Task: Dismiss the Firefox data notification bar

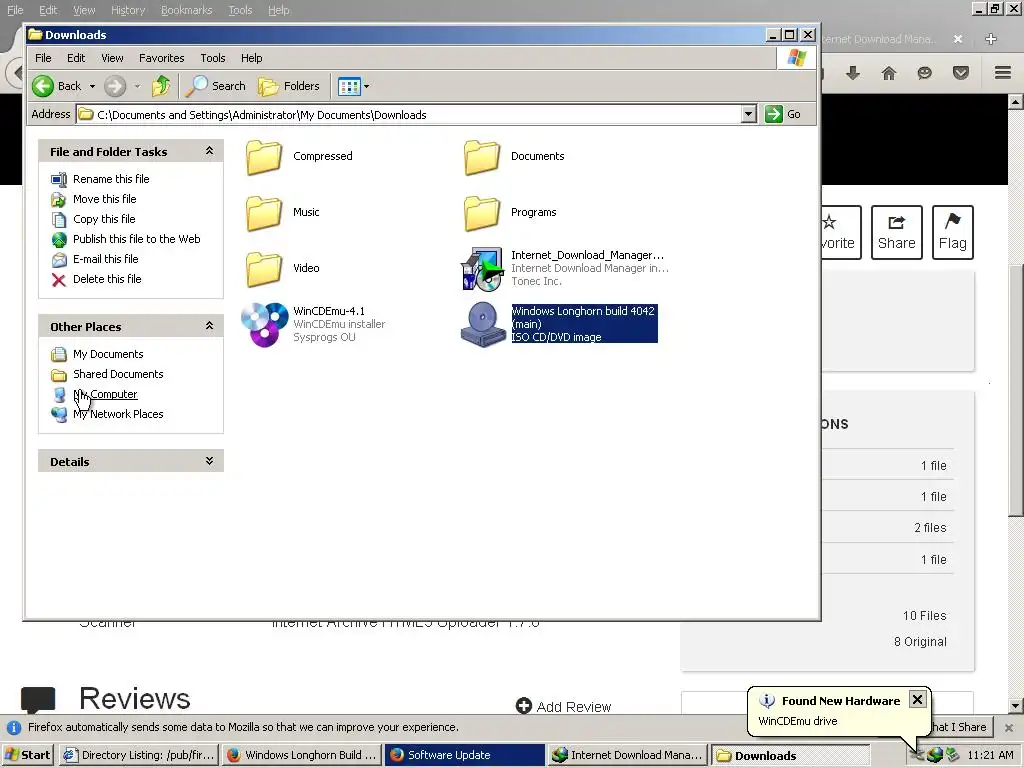Action: click(1009, 728)
